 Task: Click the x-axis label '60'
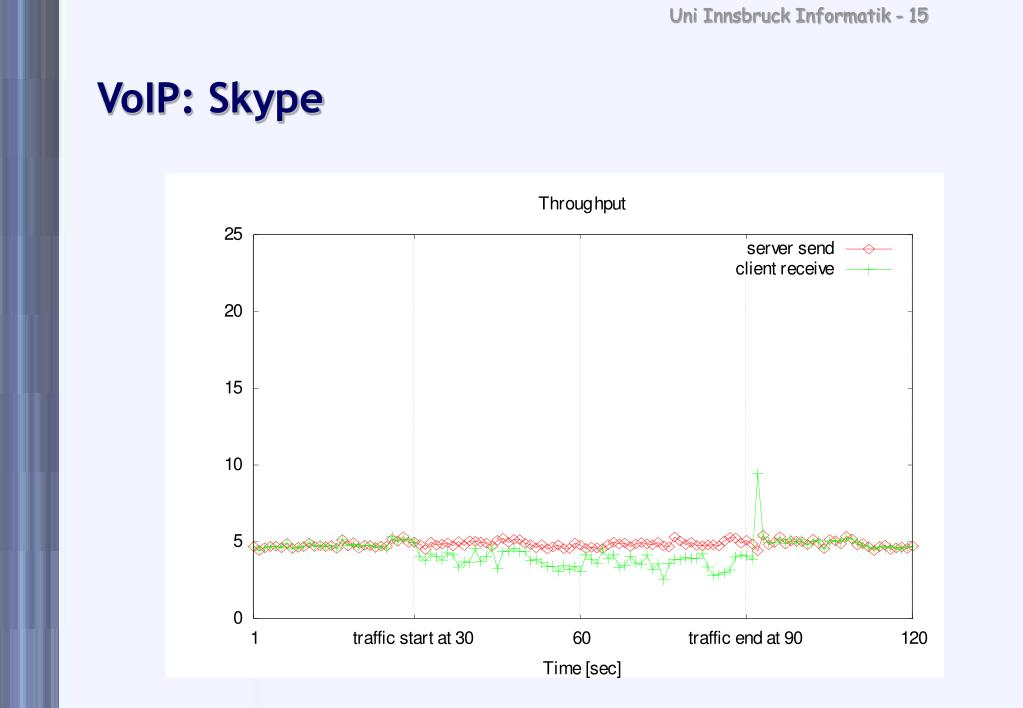pyautogui.click(x=581, y=638)
